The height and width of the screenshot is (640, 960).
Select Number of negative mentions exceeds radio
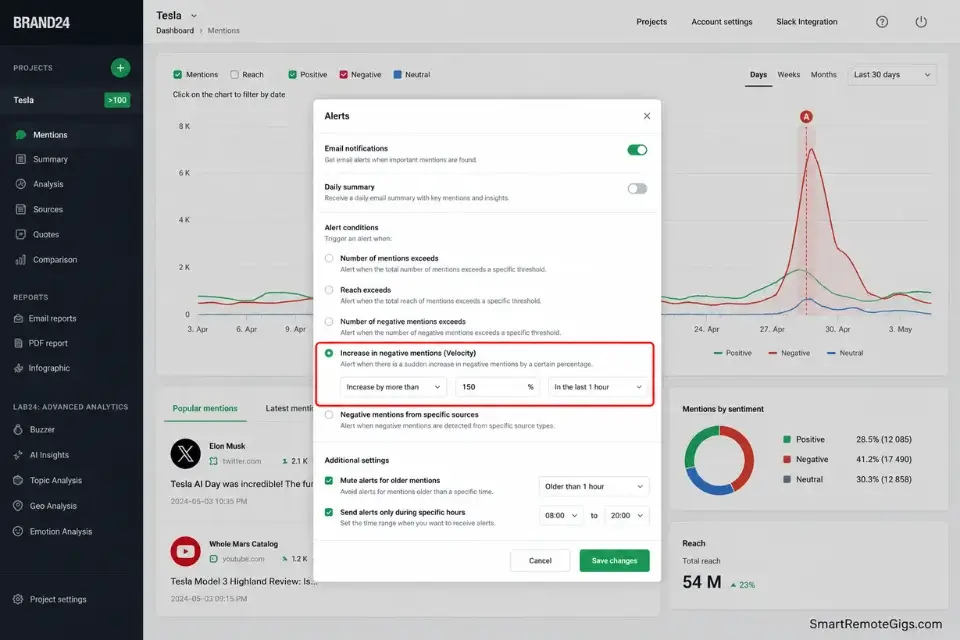coord(329,322)
